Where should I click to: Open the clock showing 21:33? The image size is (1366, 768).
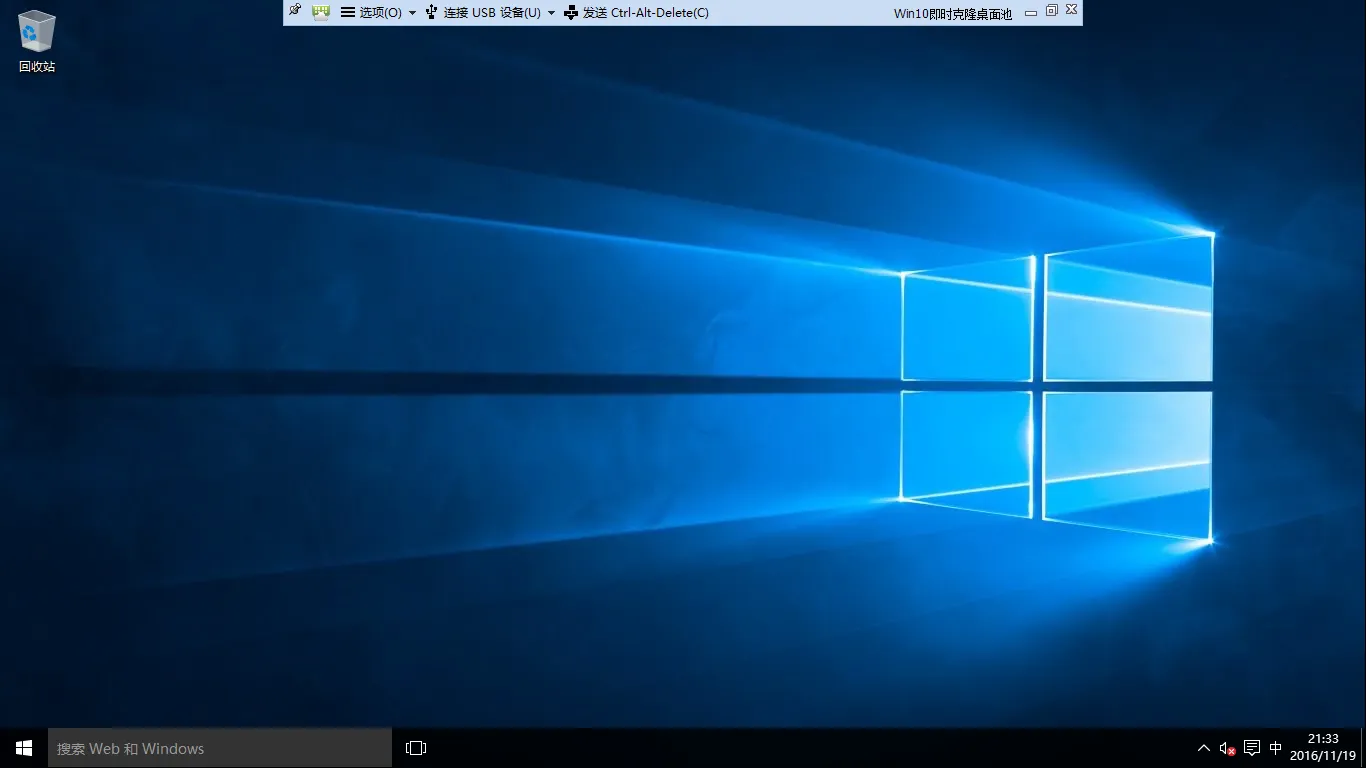[1323, 748]
